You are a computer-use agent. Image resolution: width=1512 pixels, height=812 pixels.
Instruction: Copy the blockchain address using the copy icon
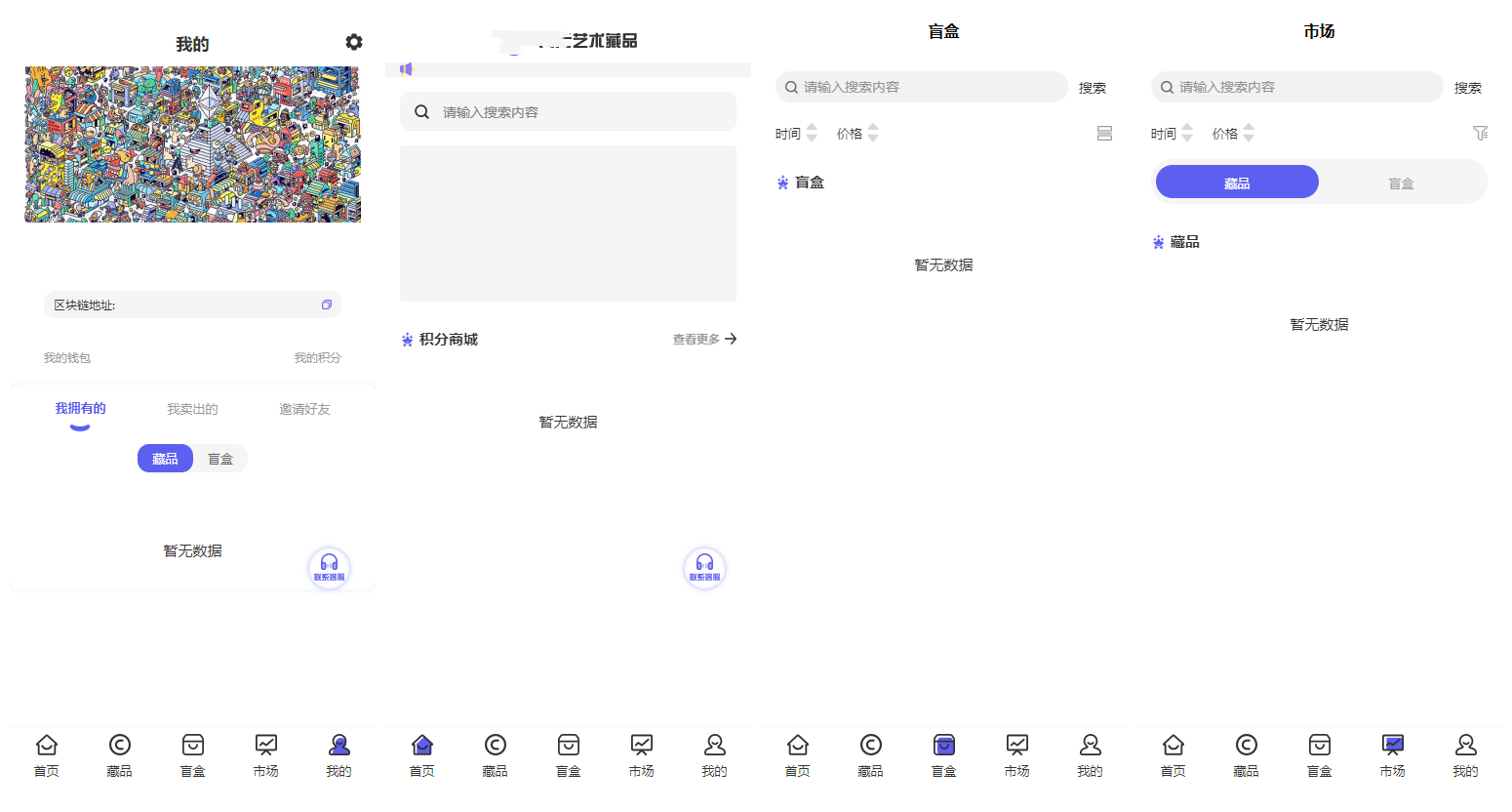point(327,304)
